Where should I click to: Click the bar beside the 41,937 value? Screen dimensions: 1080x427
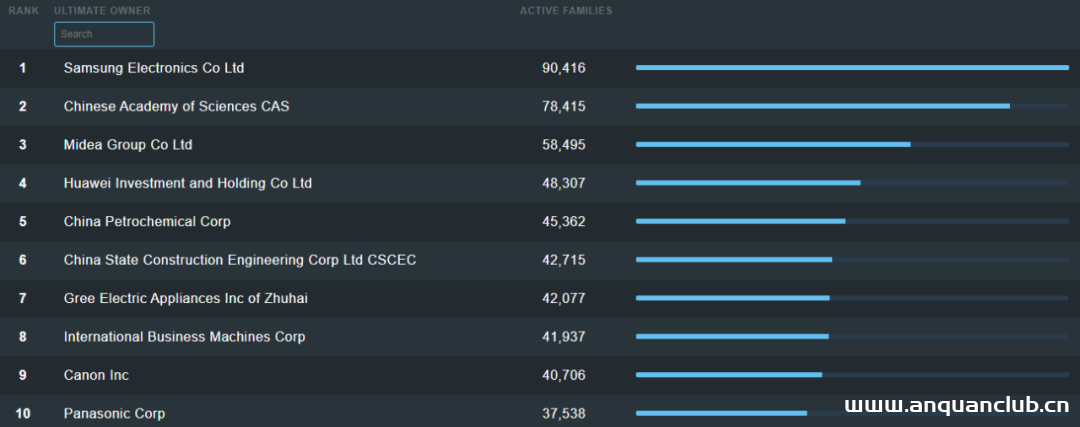(732, 336)
